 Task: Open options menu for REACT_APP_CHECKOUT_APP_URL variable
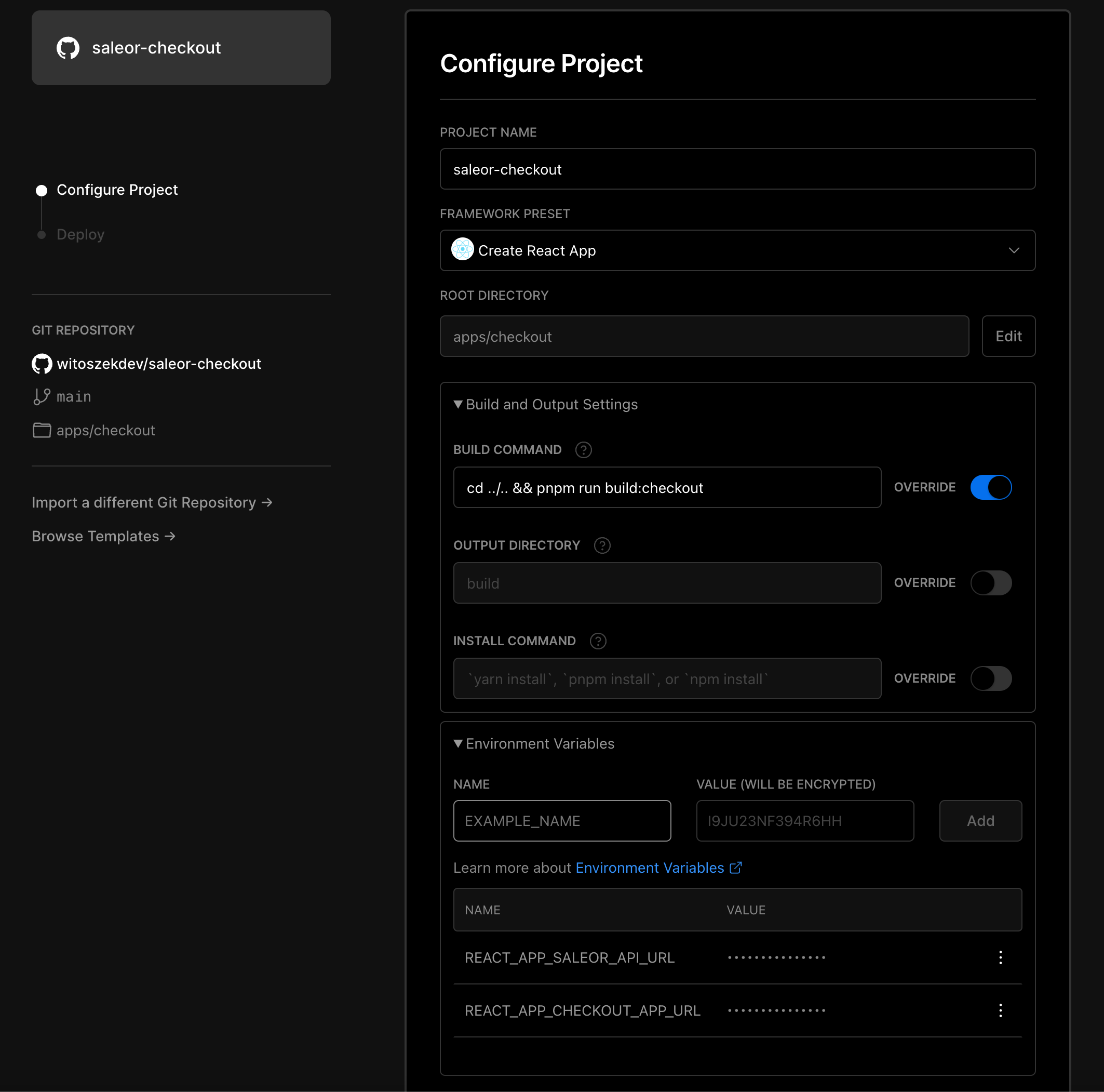point(1000,1011)
